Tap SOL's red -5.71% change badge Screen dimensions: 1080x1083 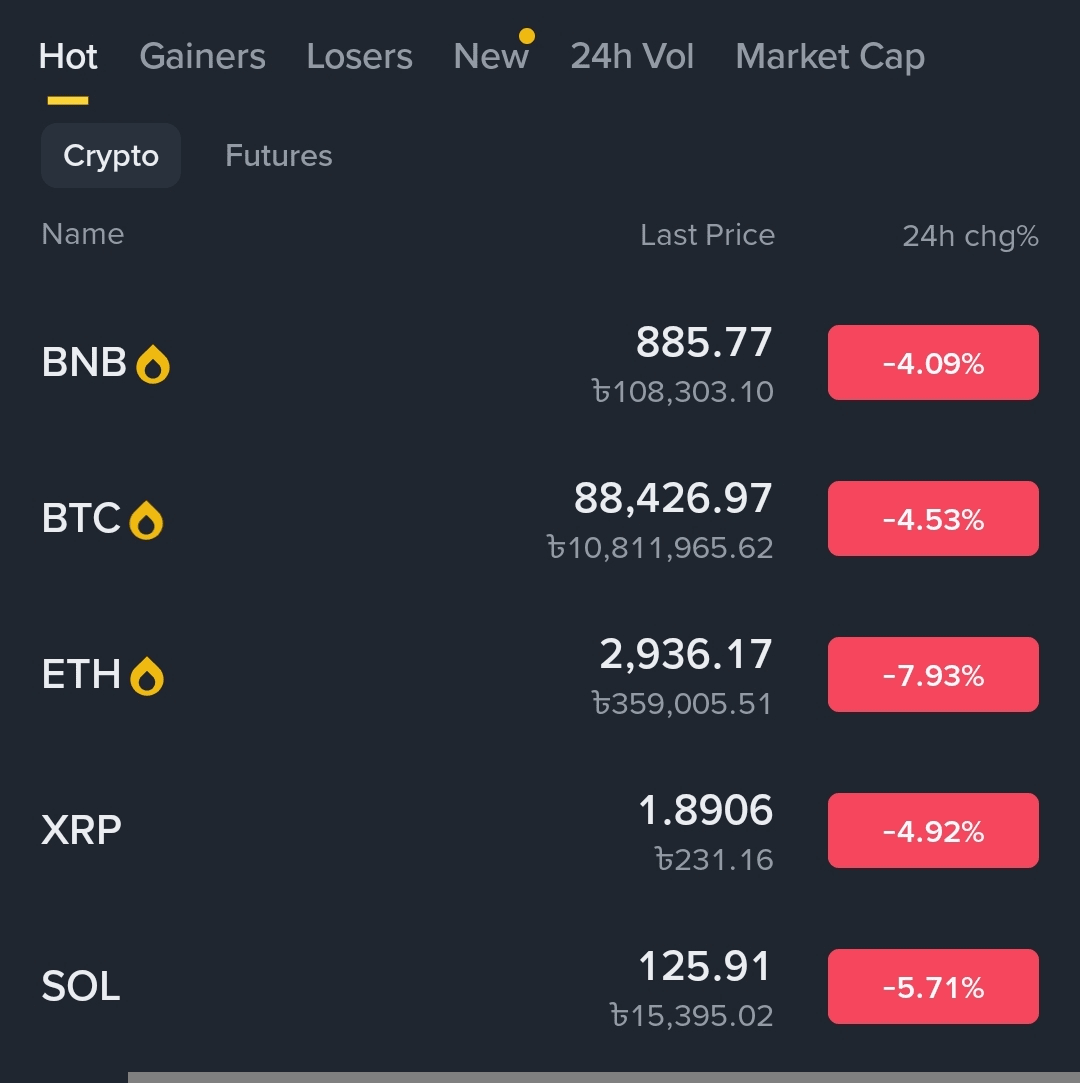point(933,987)
